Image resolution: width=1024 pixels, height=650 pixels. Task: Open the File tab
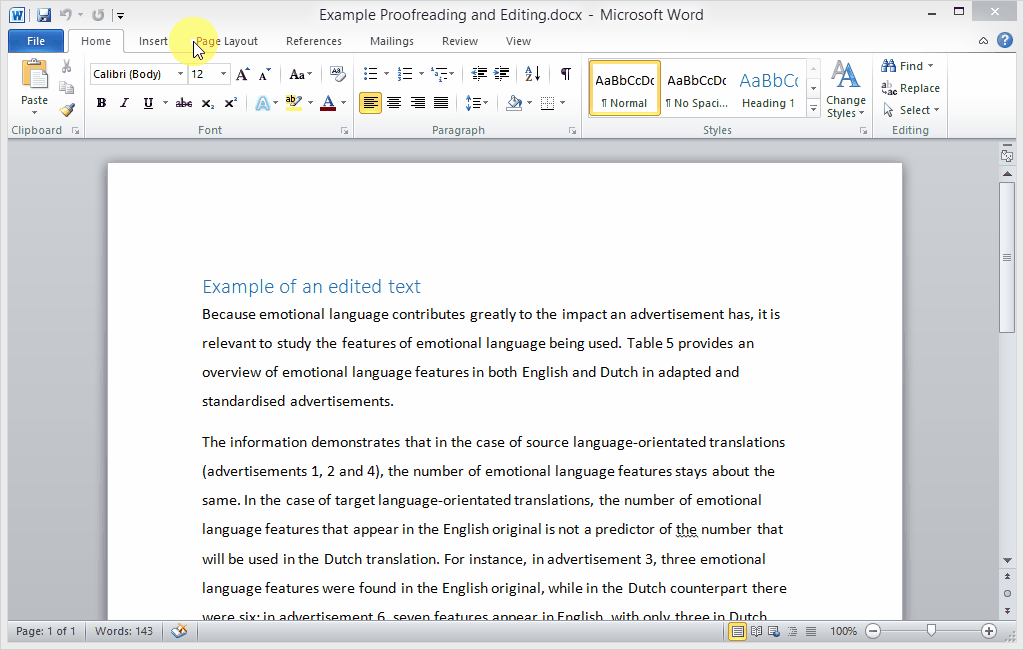click(36, 41)
